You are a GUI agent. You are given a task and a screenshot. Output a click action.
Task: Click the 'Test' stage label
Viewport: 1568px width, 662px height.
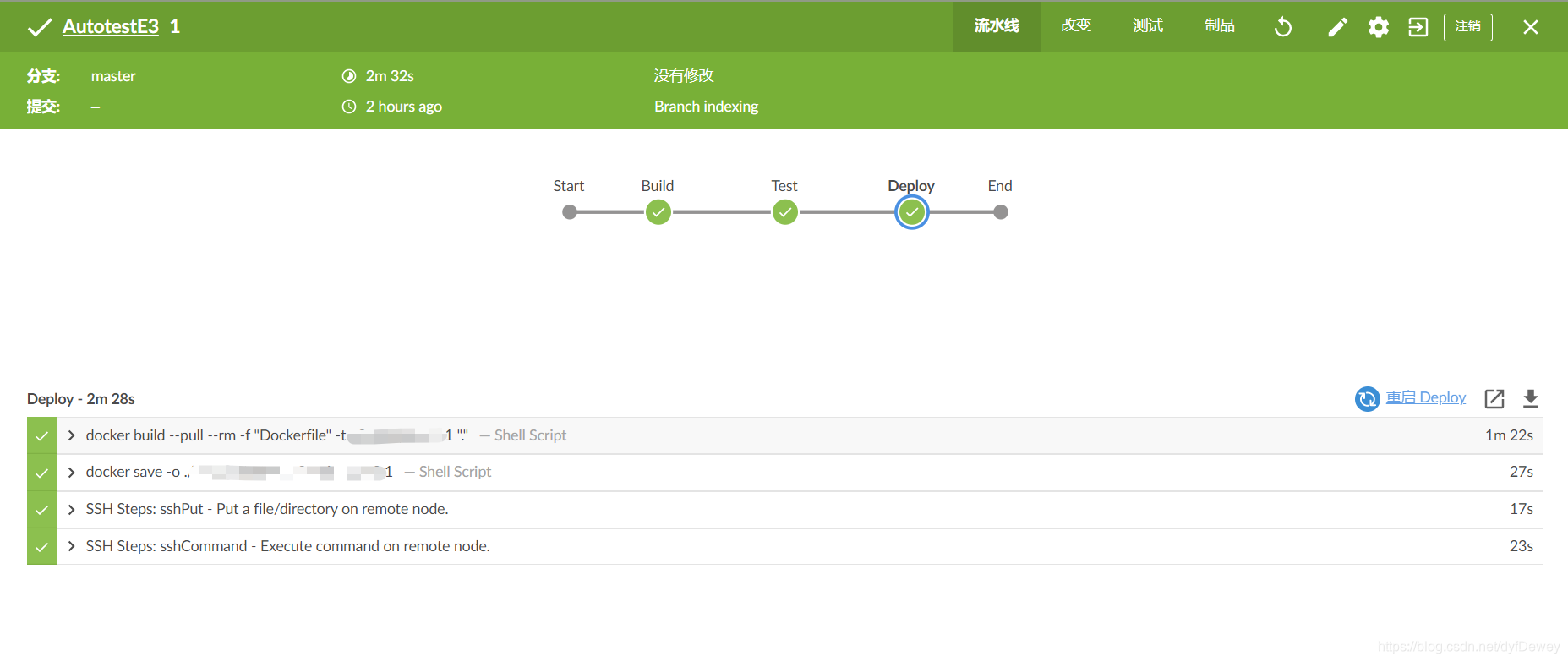pyautogui.click(x=784, y=186)
